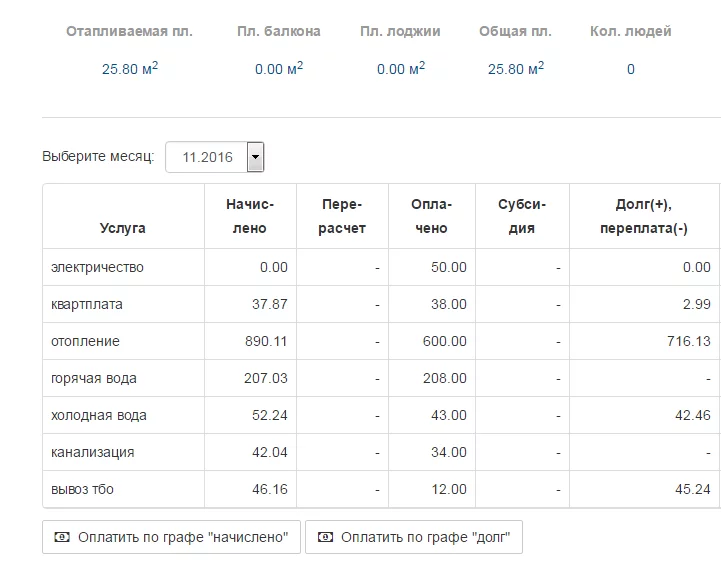This screenshot has width=721, height=565.
Task: Select the "вывоз тбо" service row label
Action: [x=84, y=489]
